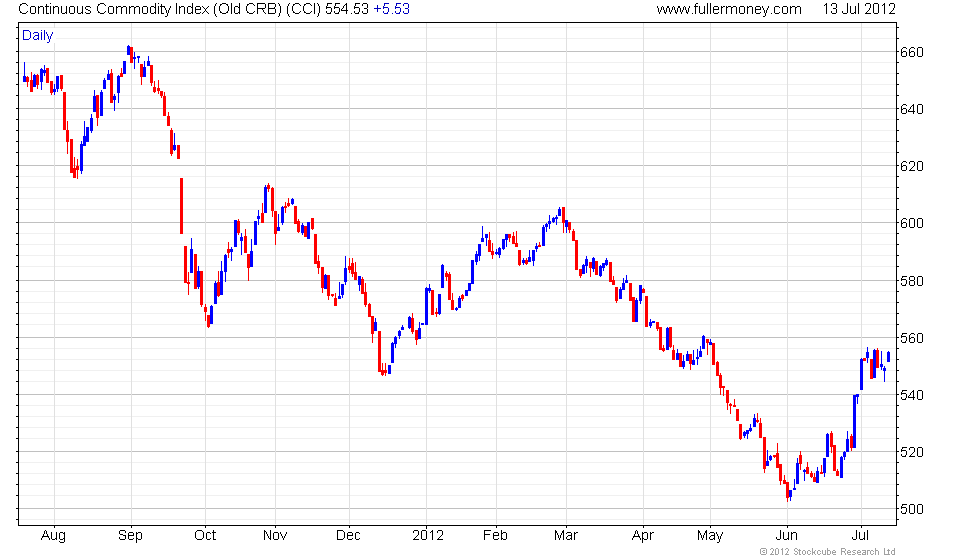Screen dimensions: 980x560
Task: Click the 'Dec' month axis label
Action: pyautogui.click(x=348, y=536)
